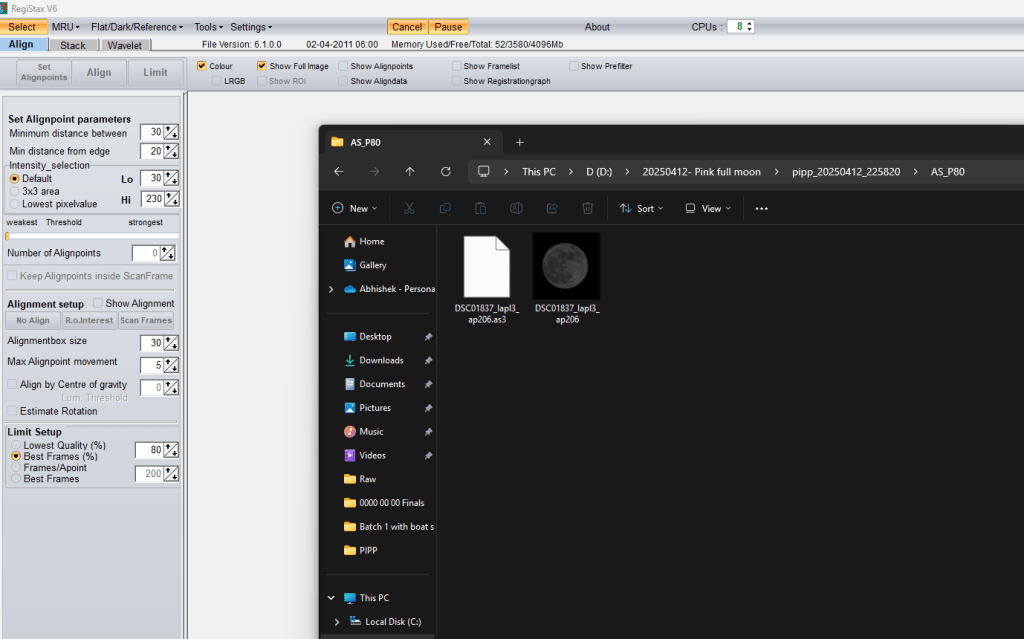
Task: Click the Back arrow in File Explorer
Action: coord(339,172)
